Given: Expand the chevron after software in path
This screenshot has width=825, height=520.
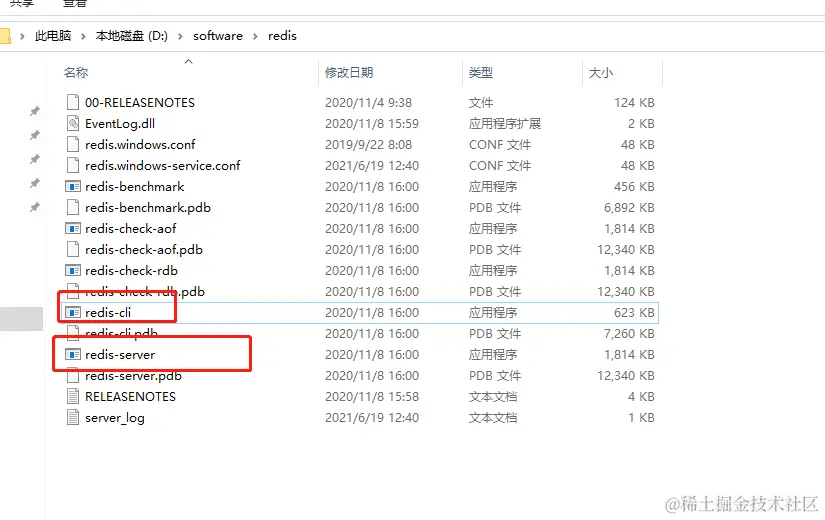Looking at the screenshot, I should 255,36.
